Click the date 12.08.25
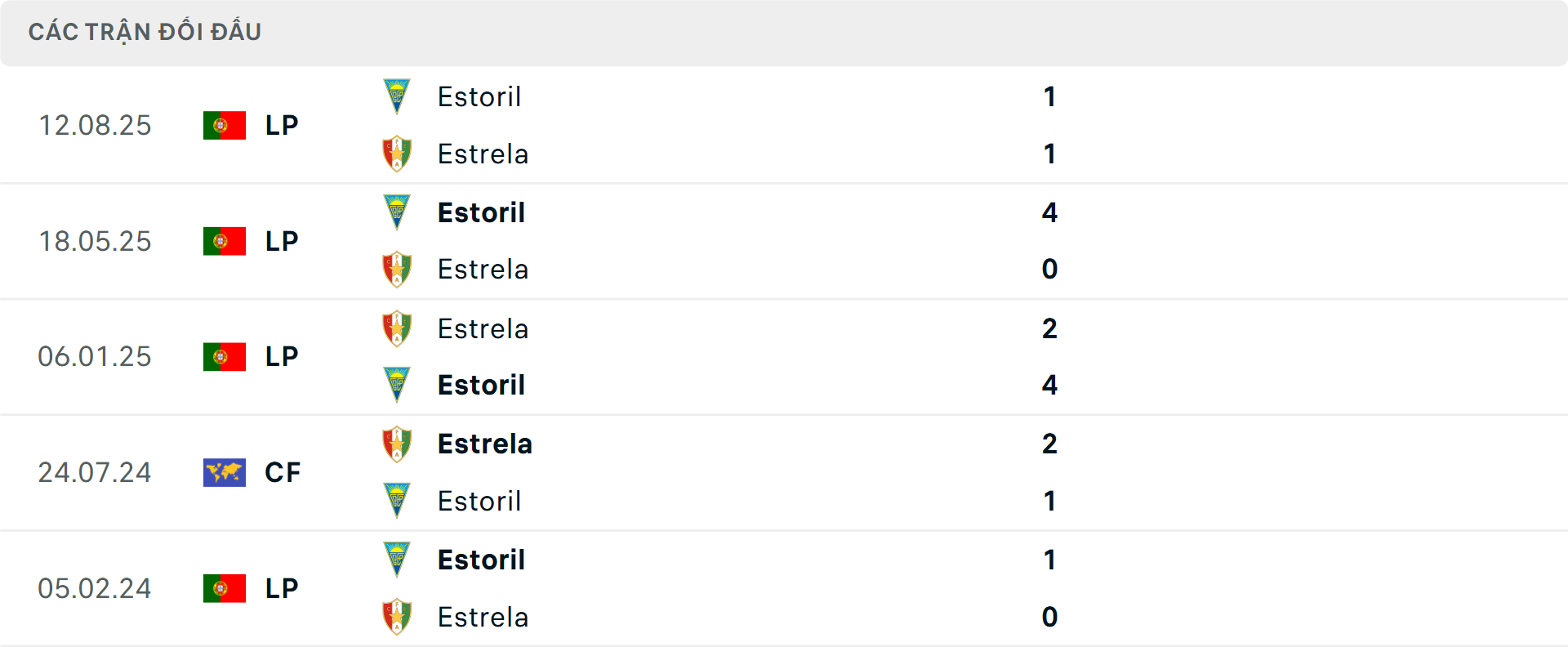This screenshot has width=1568, height=647. pyautogui.click(x=95, y=125)
